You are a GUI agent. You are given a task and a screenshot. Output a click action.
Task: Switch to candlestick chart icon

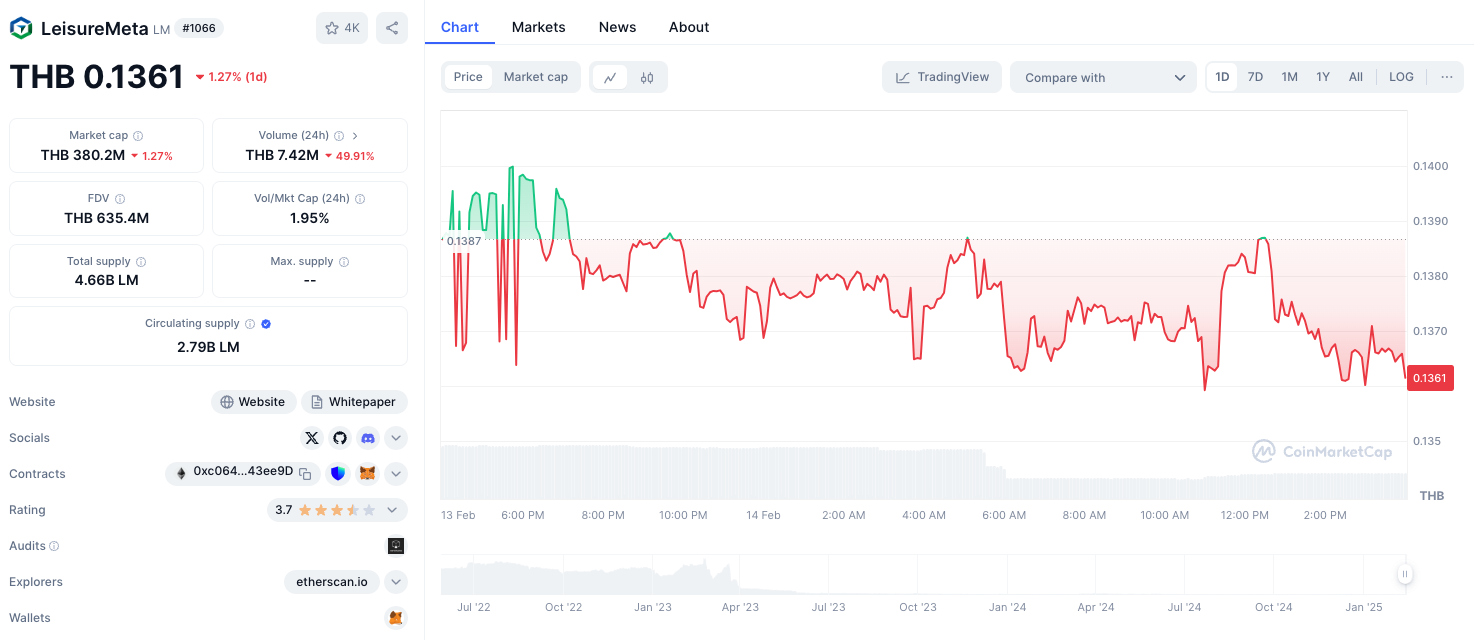click(647, 77)
